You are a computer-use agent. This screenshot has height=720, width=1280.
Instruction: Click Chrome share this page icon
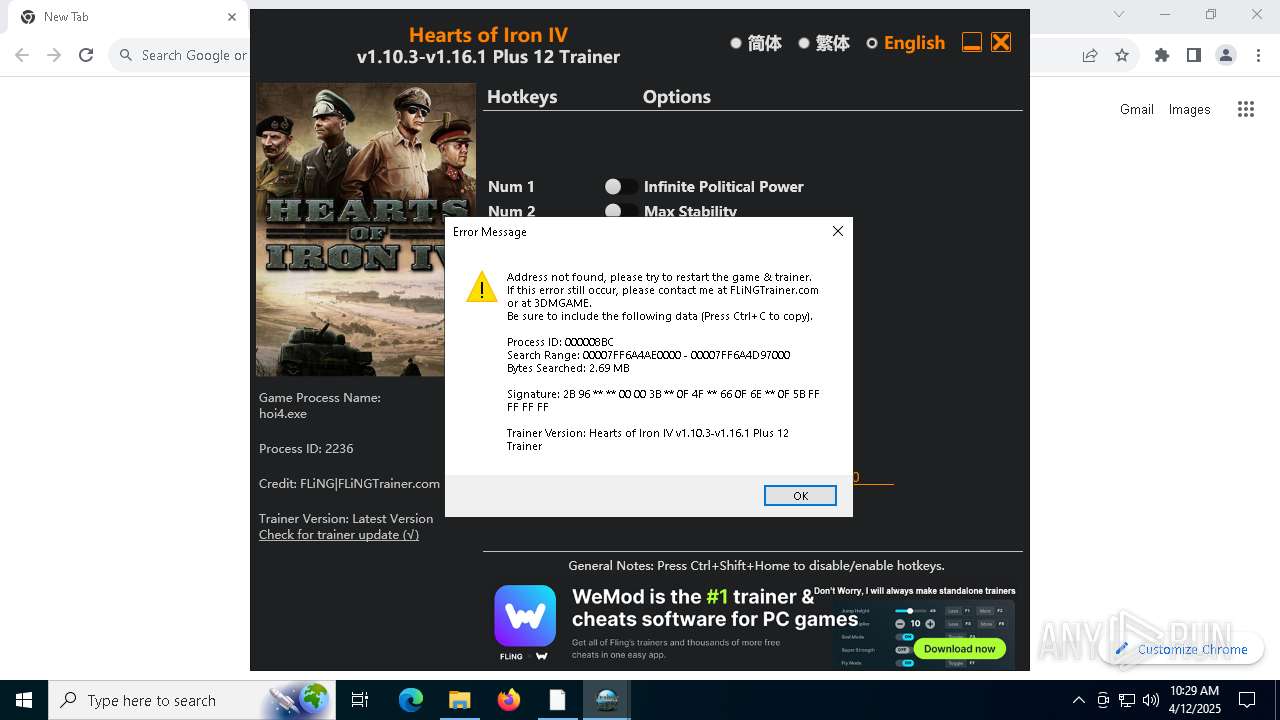click(x=1090, y=56)
